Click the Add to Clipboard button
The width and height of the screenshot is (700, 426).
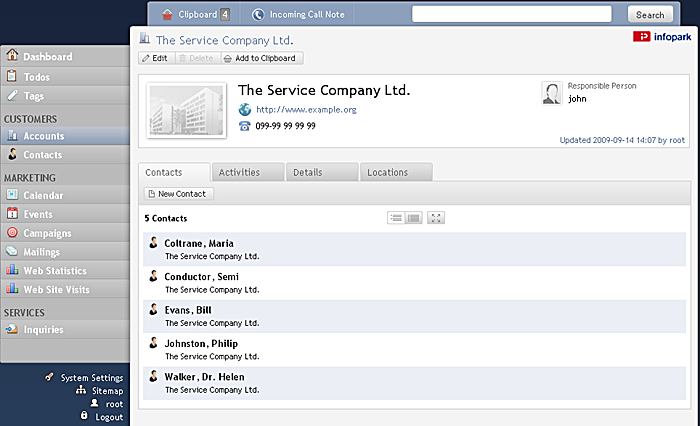[x=262, y=58]
